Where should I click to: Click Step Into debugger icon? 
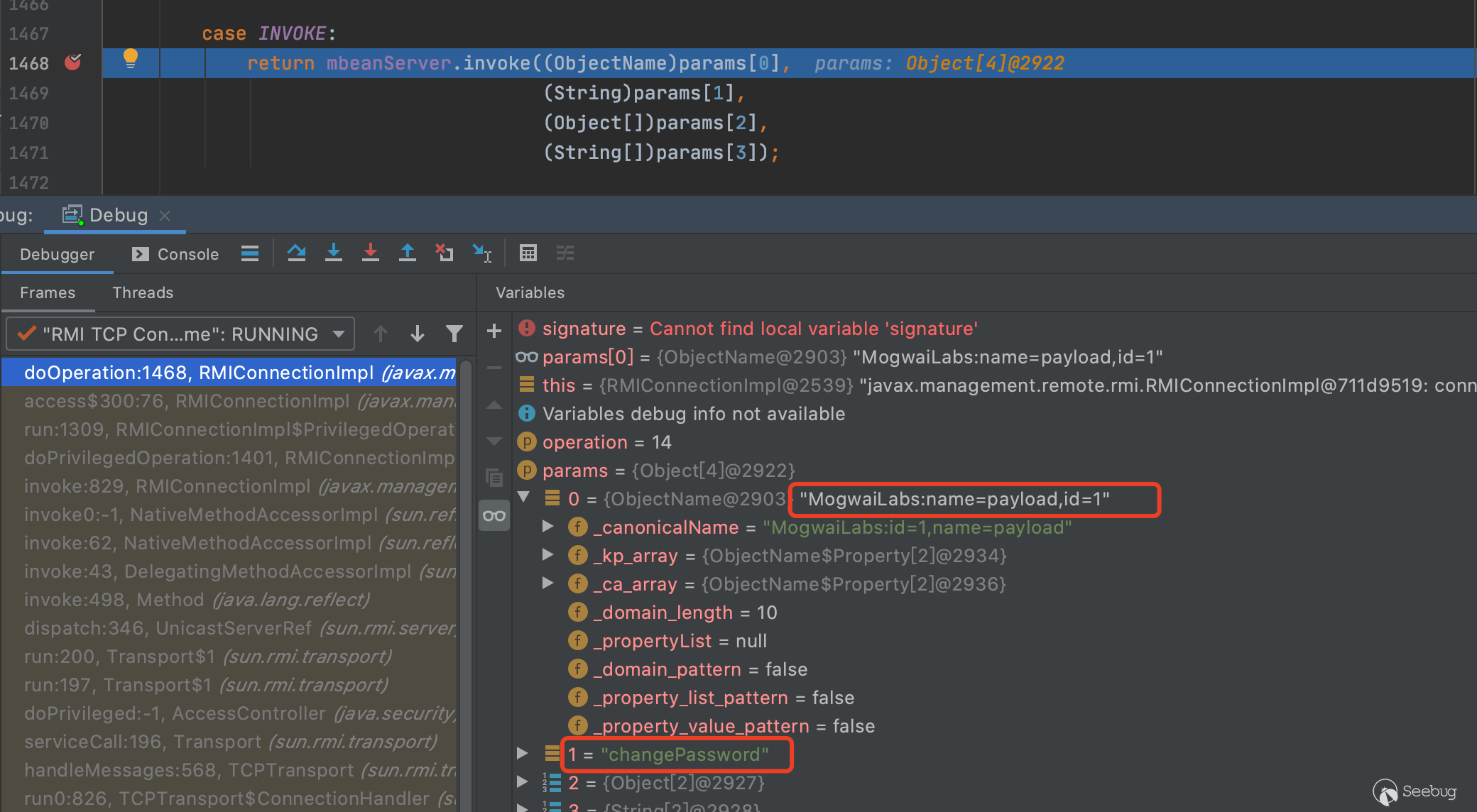point(333,253)
